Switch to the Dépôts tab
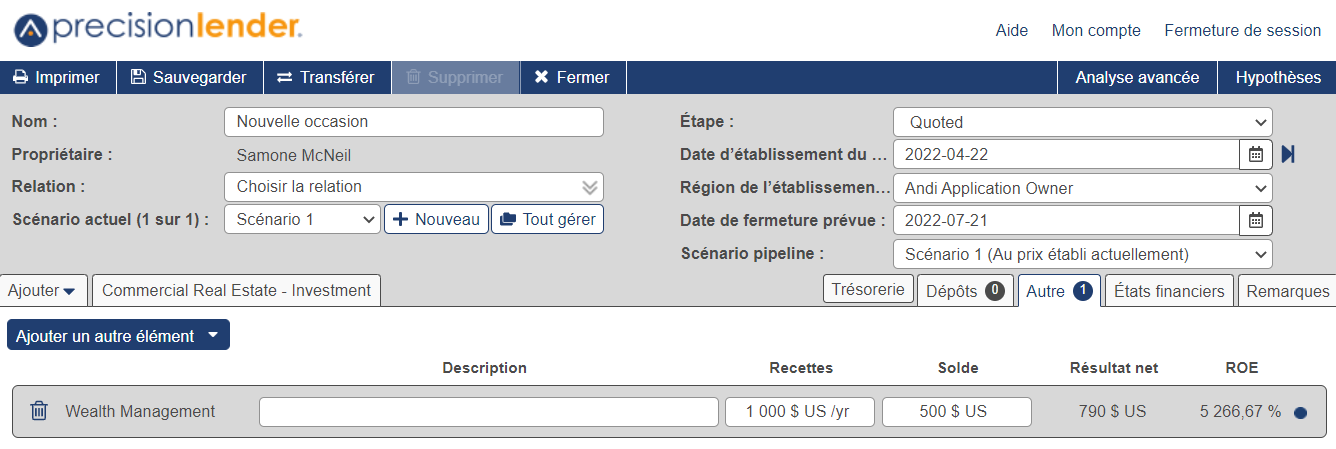 (965, 291)
